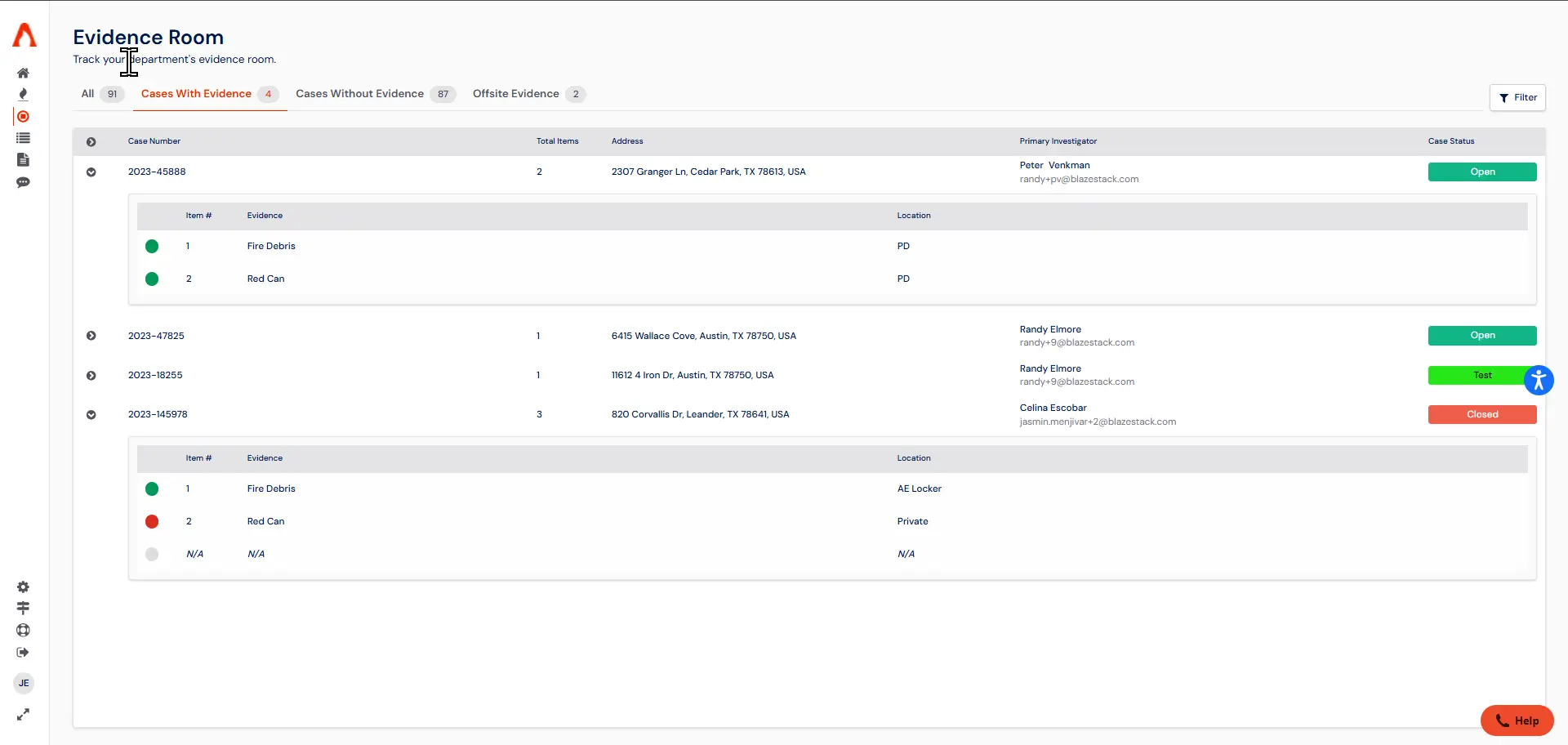
Task: Click Open status for case 2023-45888
Action: 1482,172
